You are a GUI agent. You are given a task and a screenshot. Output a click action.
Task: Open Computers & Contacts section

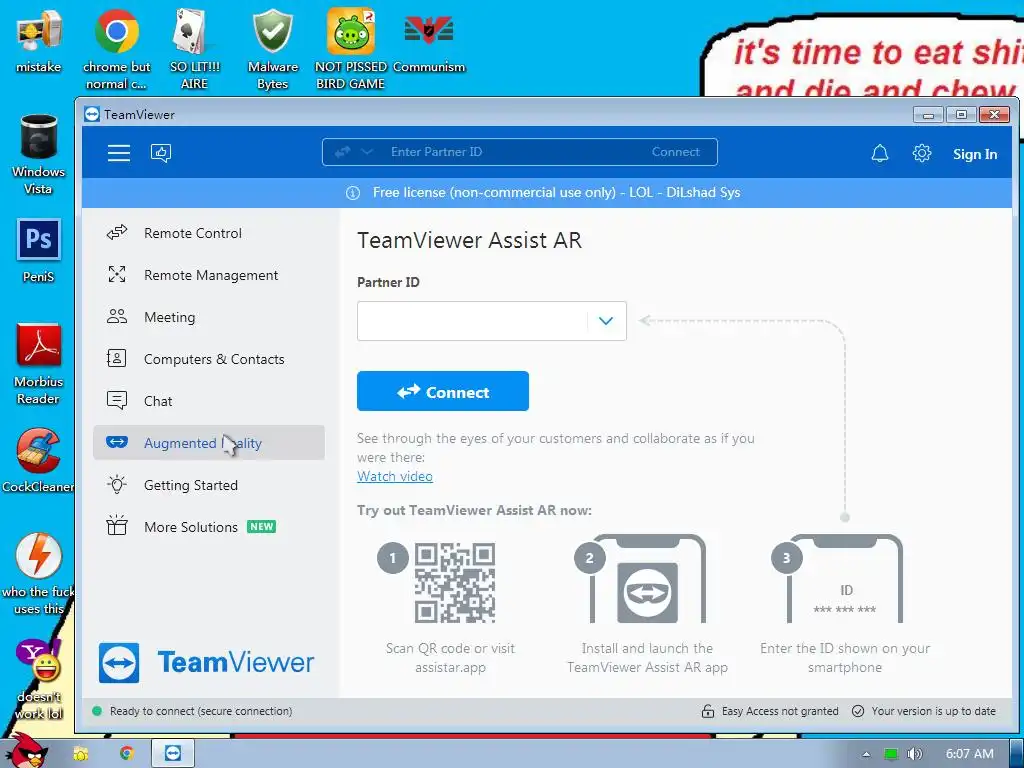(x=208, y=359)
